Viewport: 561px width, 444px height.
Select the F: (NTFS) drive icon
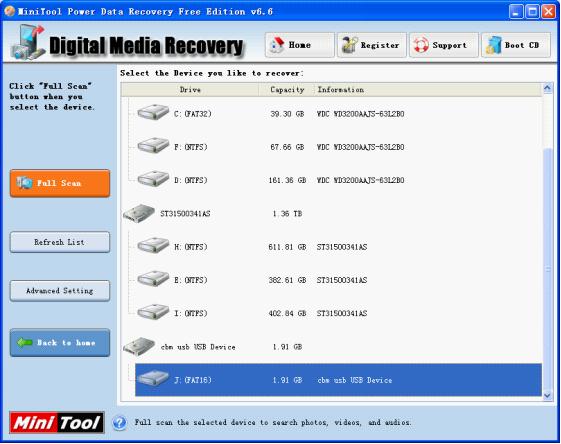click(153, 146)
